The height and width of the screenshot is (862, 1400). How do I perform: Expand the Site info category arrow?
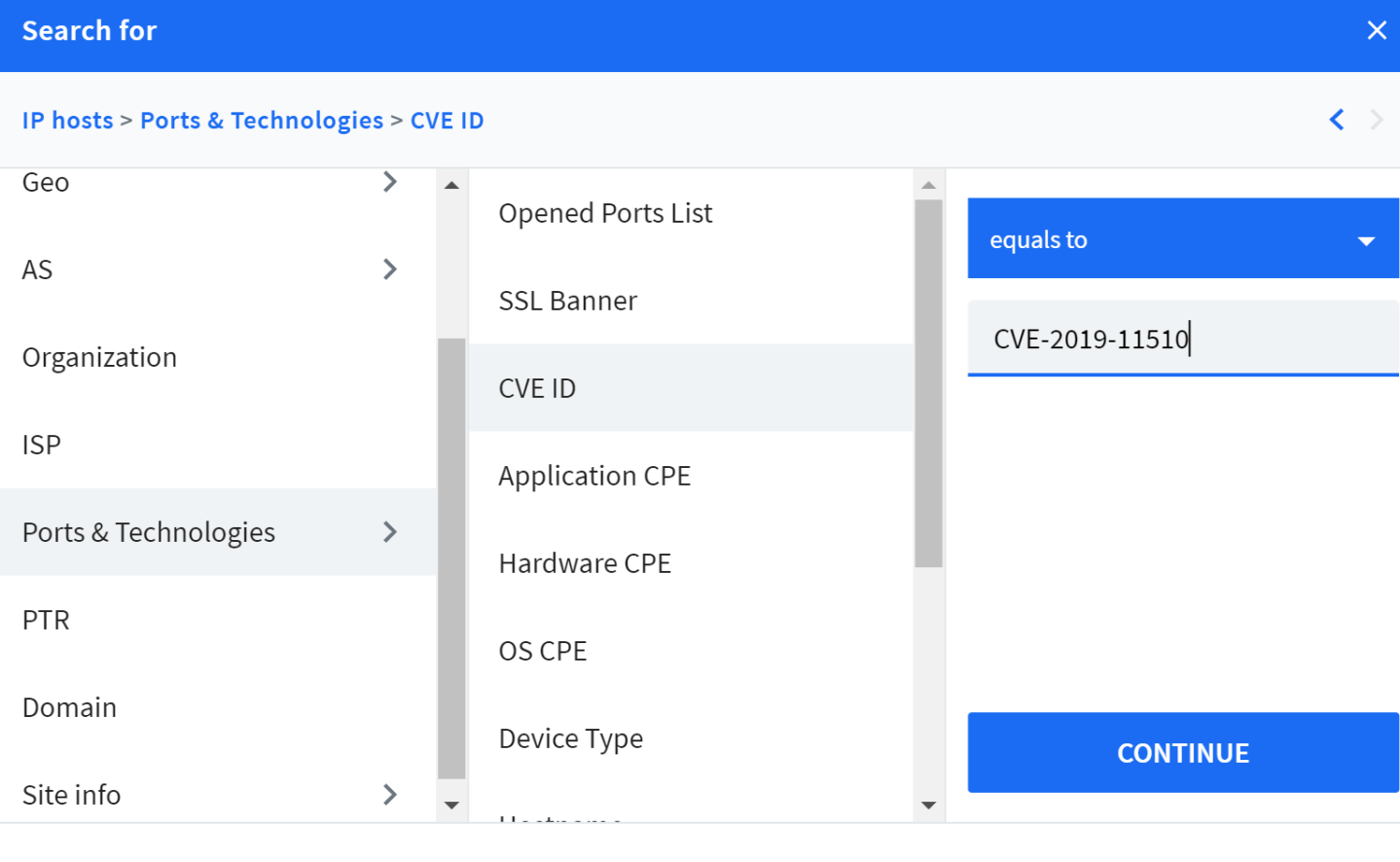coord(389,795)
